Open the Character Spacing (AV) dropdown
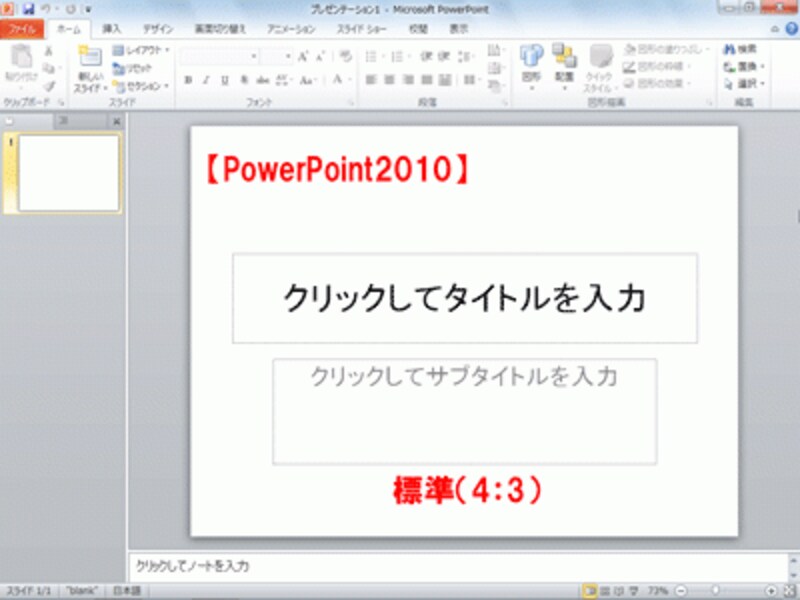 pos(282,80)
